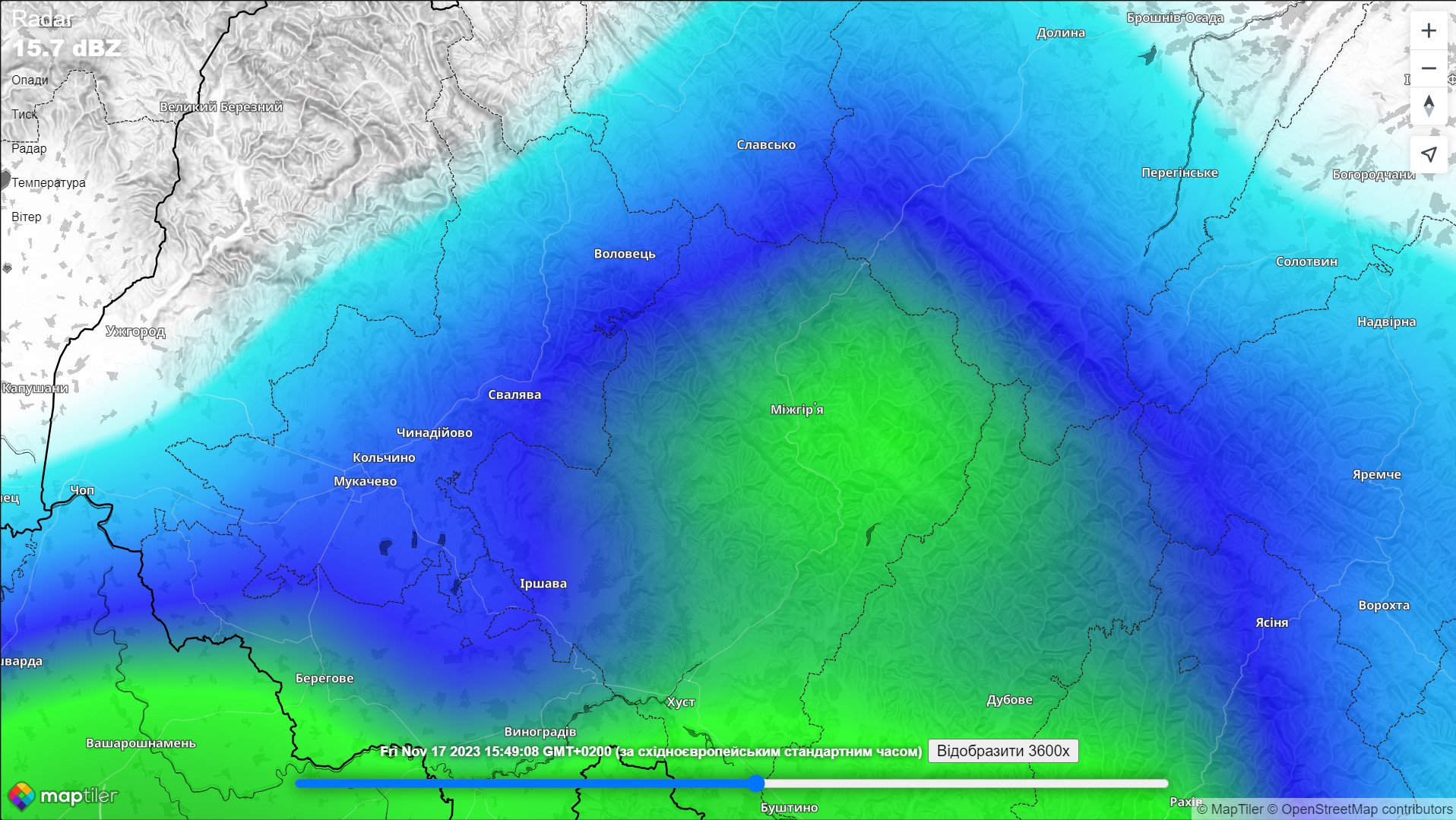The height and width of the screenshot is (820, 1456).
Task: Click the Ясіня town label
Action: point(1271,622)
